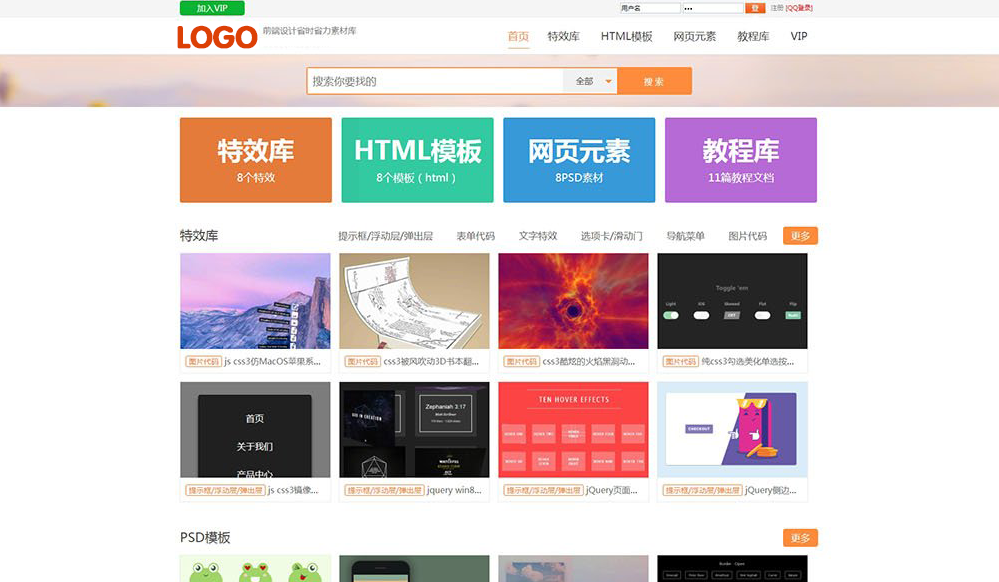Click 更多 button in PSD模板 section

[800, 538]
